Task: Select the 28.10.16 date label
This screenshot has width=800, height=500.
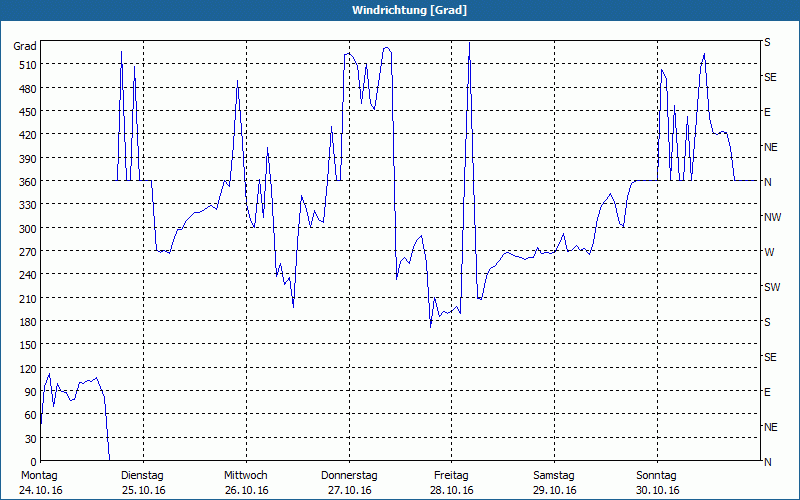Action: tap(452, 490)
